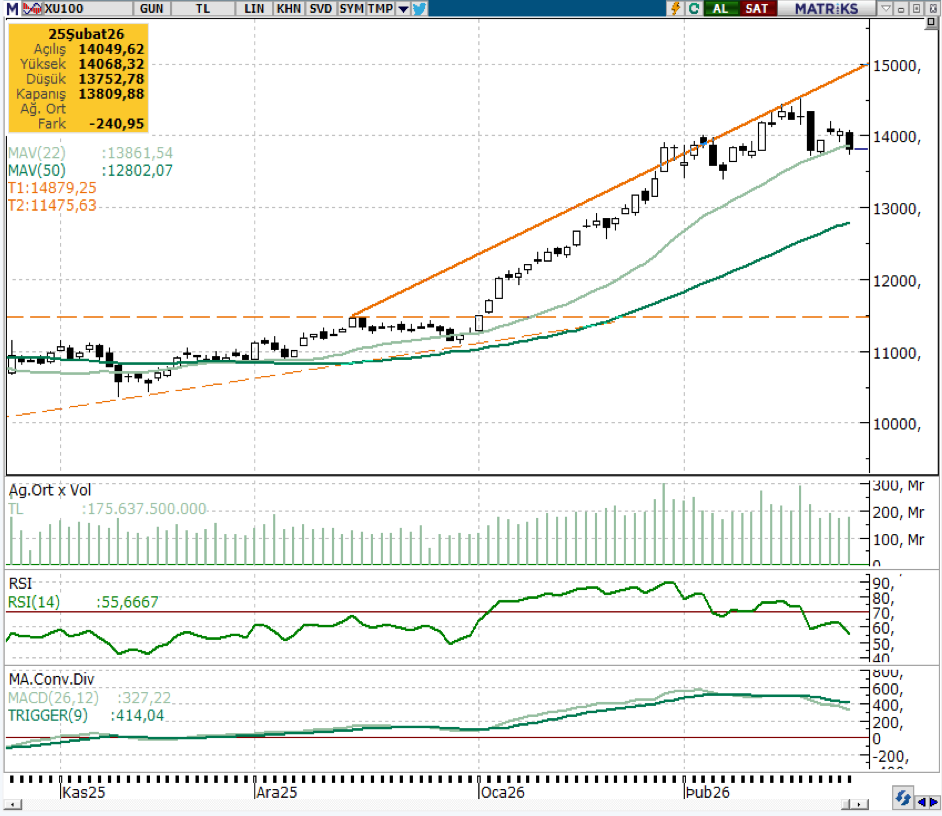Expand the black down-arrow toolbar menu
Viewport: 942px width, 816px height.
pyautogui.click(x=403, y=8)
